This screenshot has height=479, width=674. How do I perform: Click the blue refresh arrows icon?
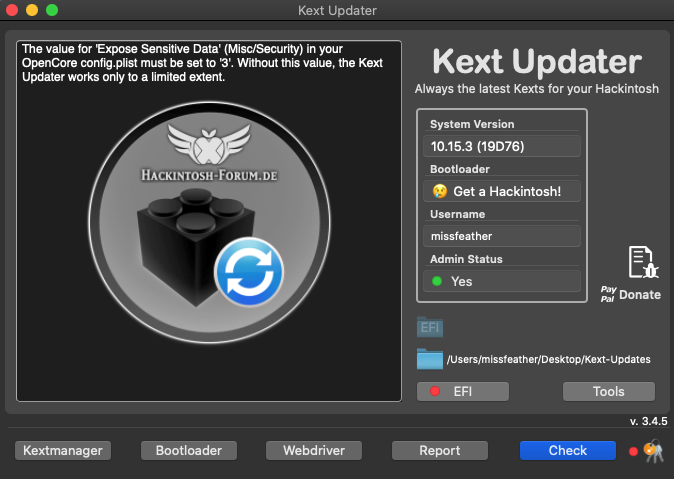[x=249, y=270]
